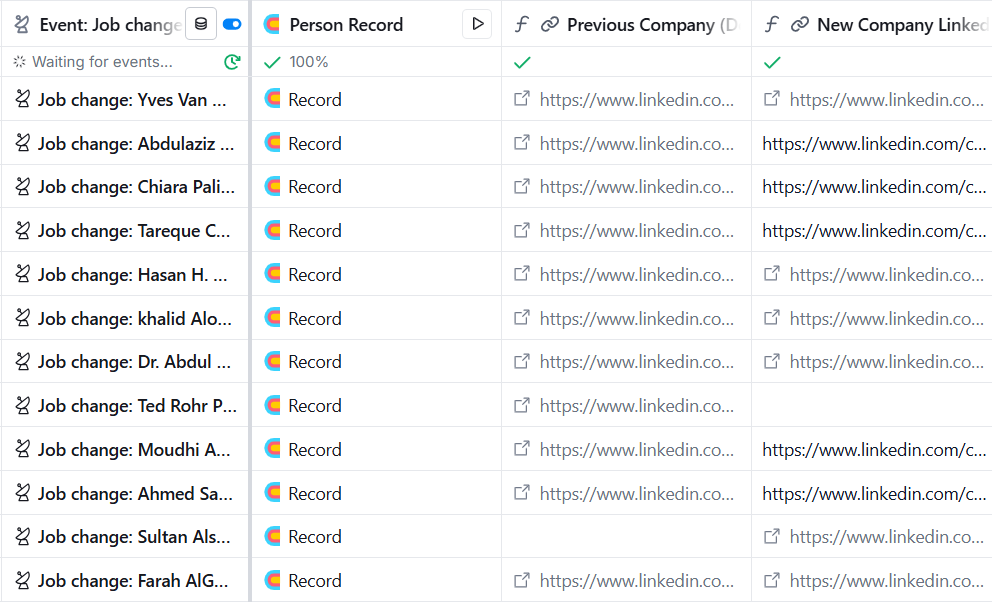Click the green checkmark under the Previous Company header
992x602 pixels.
click(x=521, y=61)
